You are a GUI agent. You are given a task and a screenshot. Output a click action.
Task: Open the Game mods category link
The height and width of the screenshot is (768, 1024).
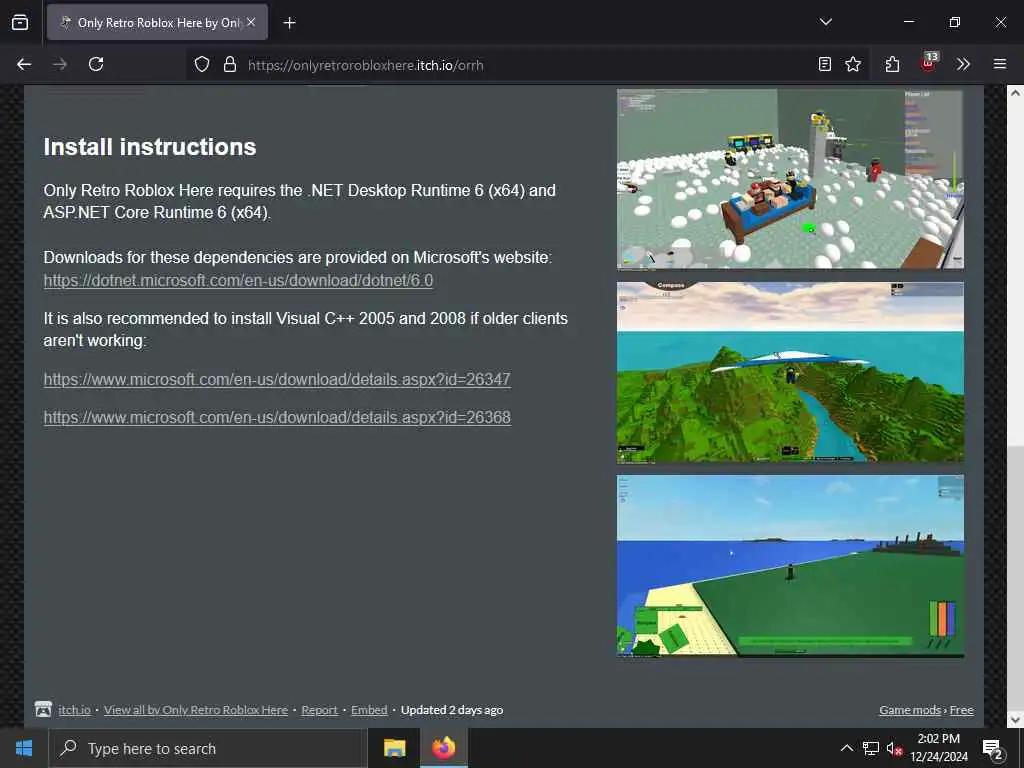tap(910, 710)
